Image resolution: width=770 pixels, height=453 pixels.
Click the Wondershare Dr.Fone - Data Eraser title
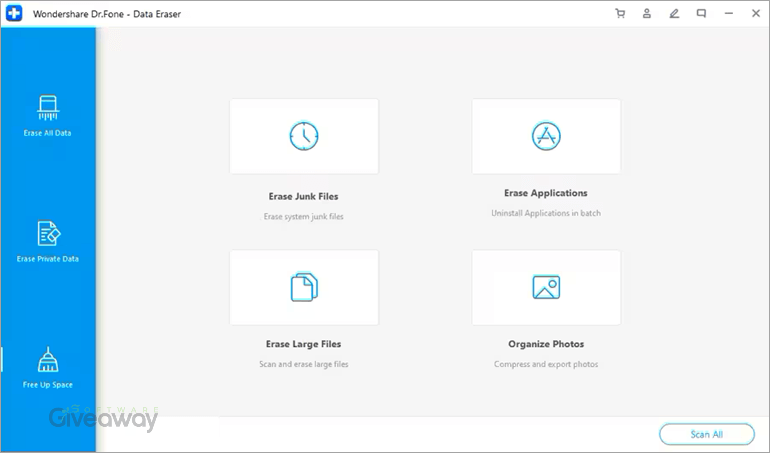(x=107, y=14)
